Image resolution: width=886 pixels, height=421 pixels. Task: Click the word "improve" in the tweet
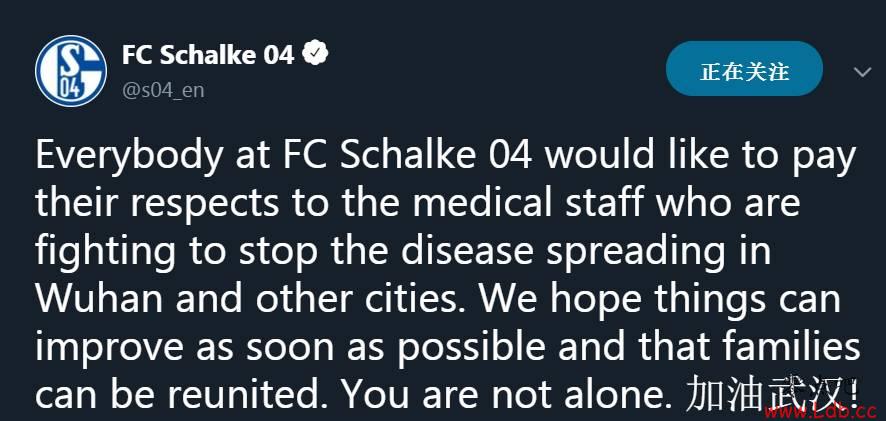[x=110, y=346]
